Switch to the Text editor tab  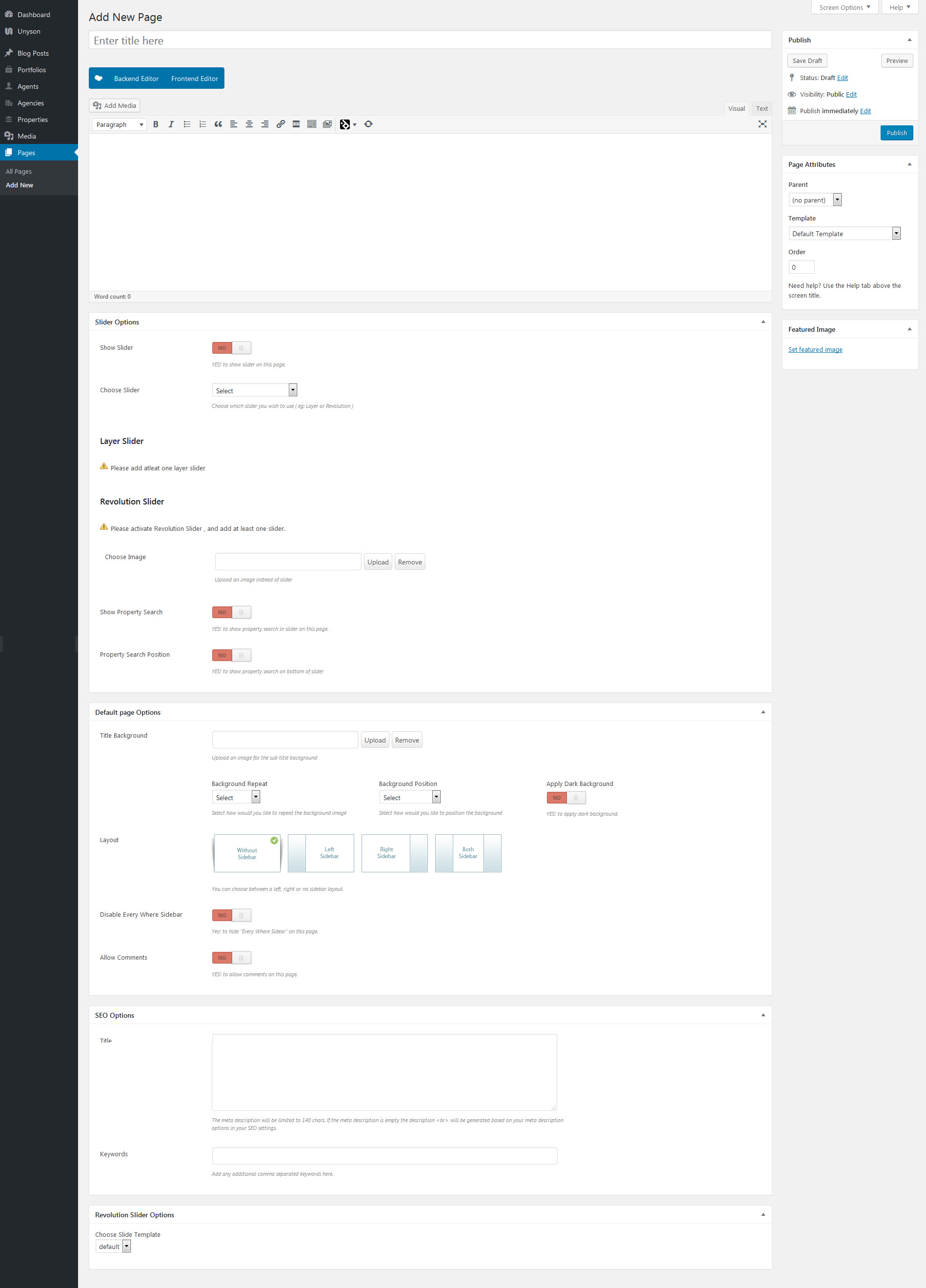[762, 108]
